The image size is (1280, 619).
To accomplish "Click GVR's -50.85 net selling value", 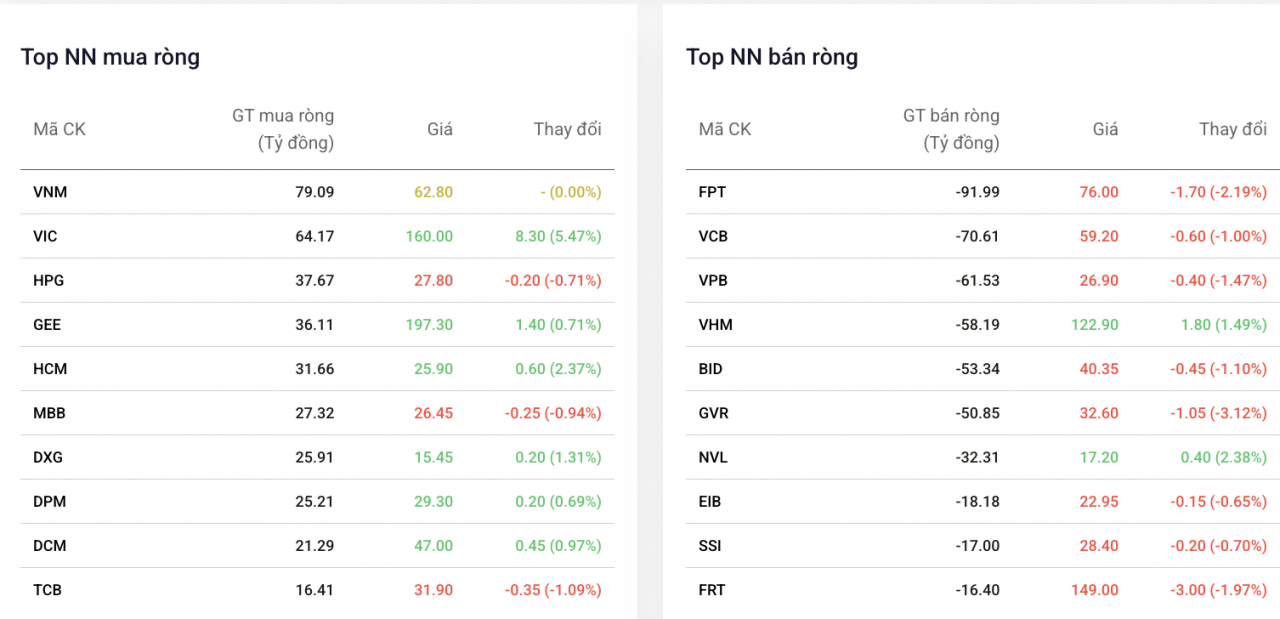I will (x=977, y=413).
